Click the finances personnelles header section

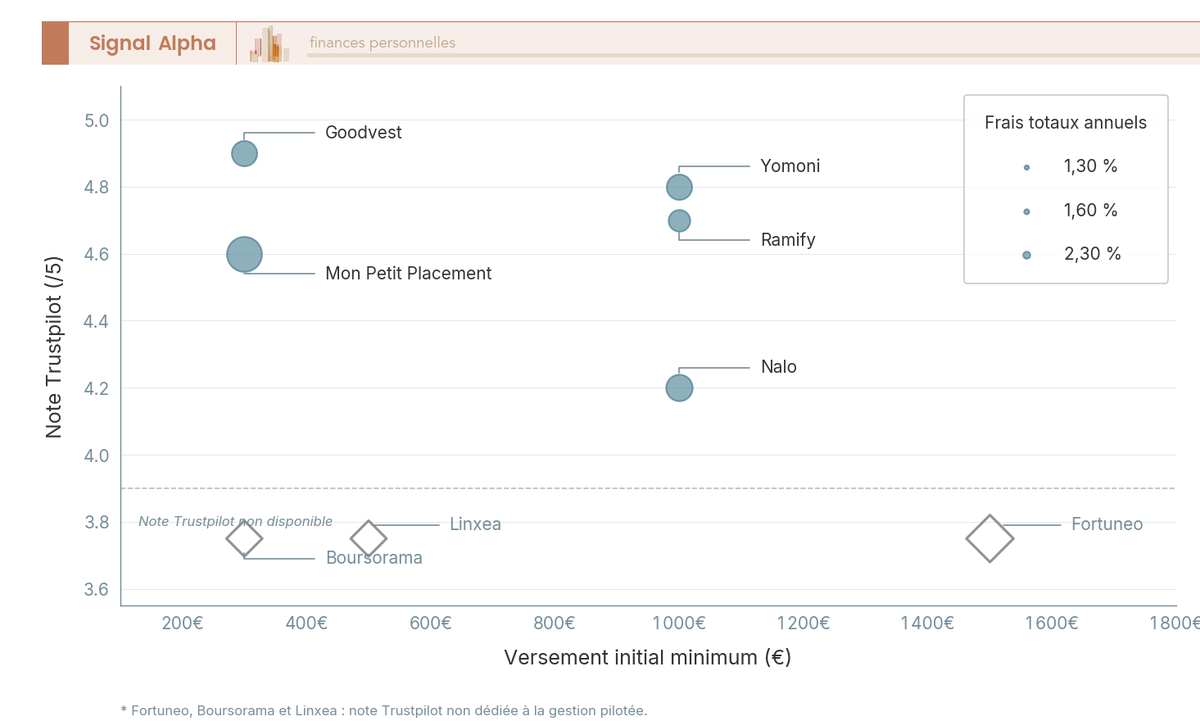click(381, 42)
